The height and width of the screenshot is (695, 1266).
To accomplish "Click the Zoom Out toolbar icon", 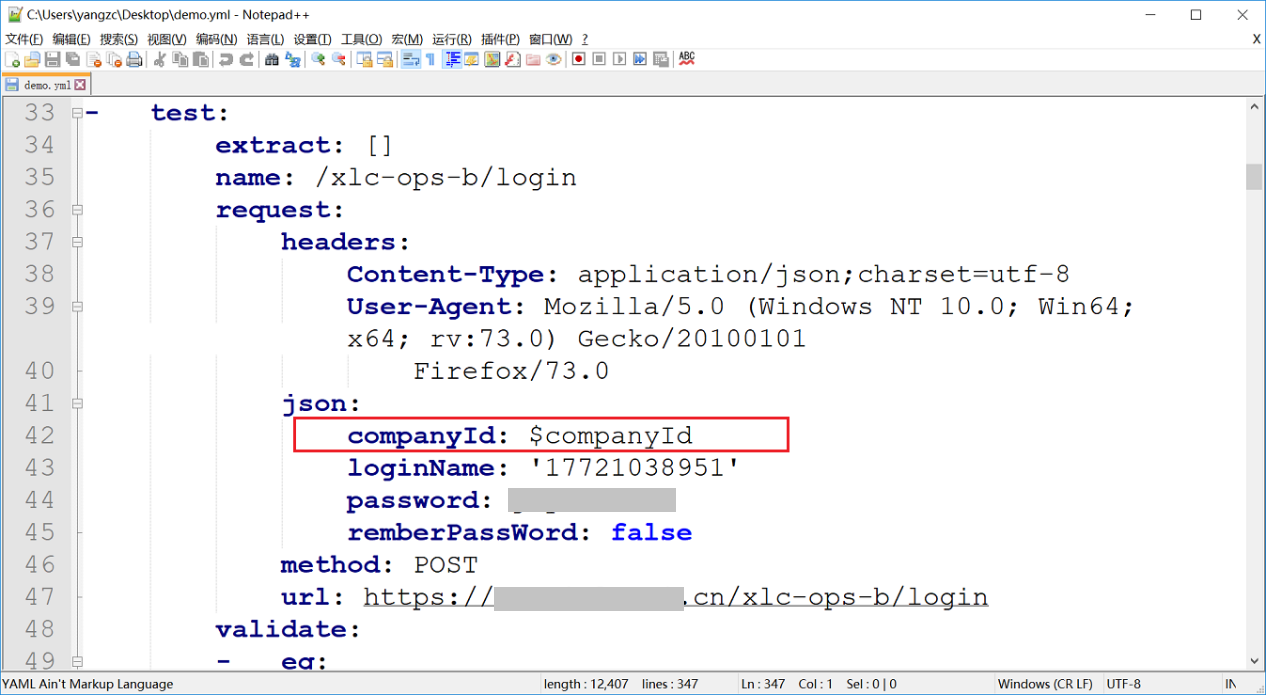I will 338,60.
